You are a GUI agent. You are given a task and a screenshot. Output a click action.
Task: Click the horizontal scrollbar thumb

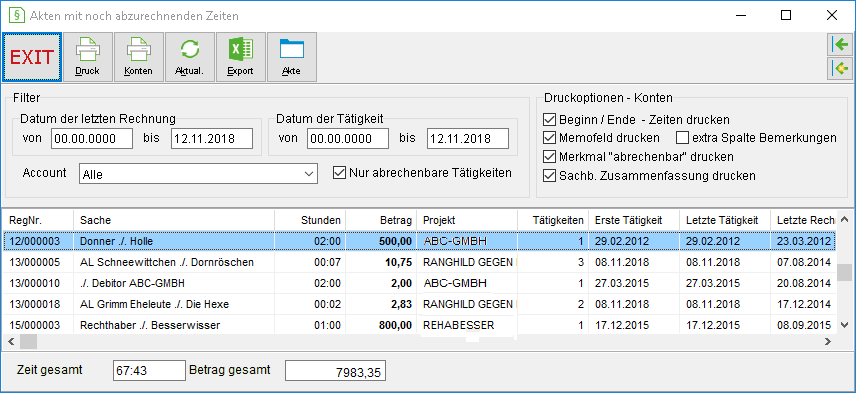(28, 342)
